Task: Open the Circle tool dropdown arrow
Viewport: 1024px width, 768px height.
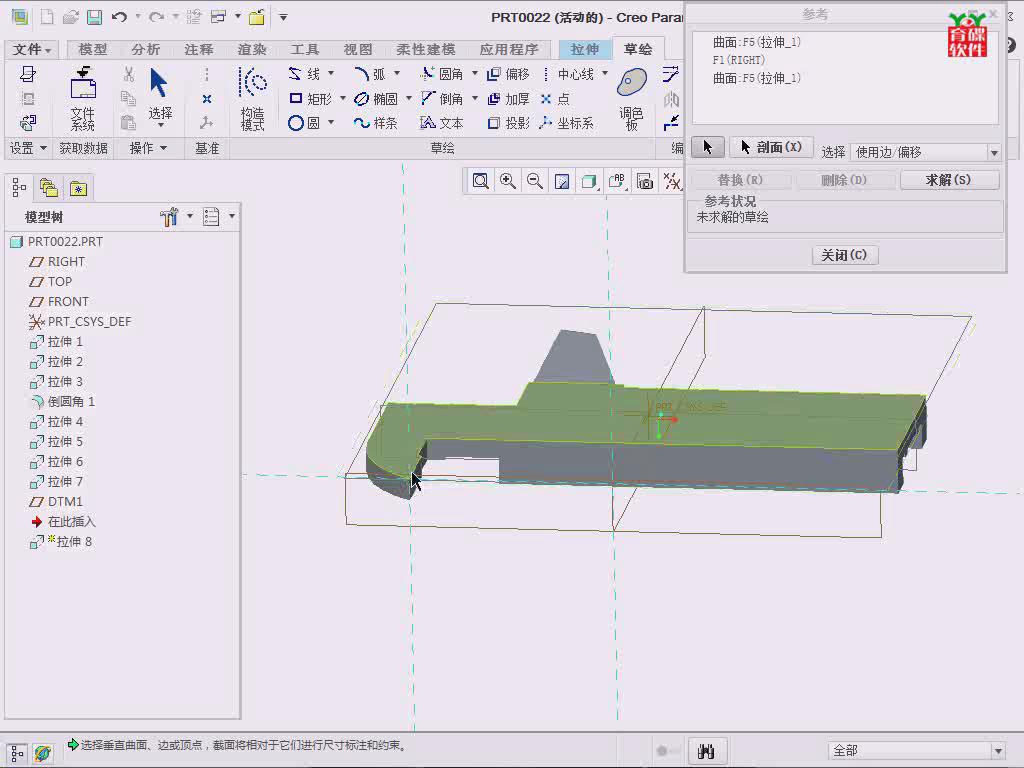Action: tap(331, 122)
